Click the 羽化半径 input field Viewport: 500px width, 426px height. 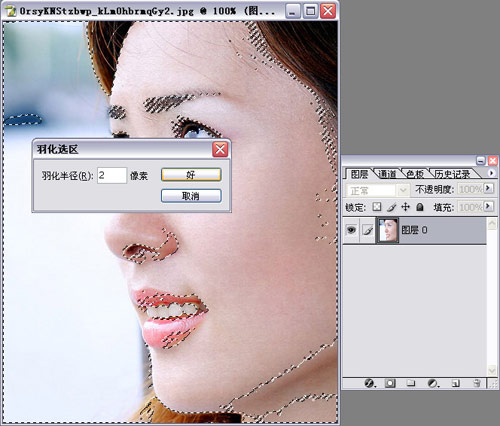[112, 175]
